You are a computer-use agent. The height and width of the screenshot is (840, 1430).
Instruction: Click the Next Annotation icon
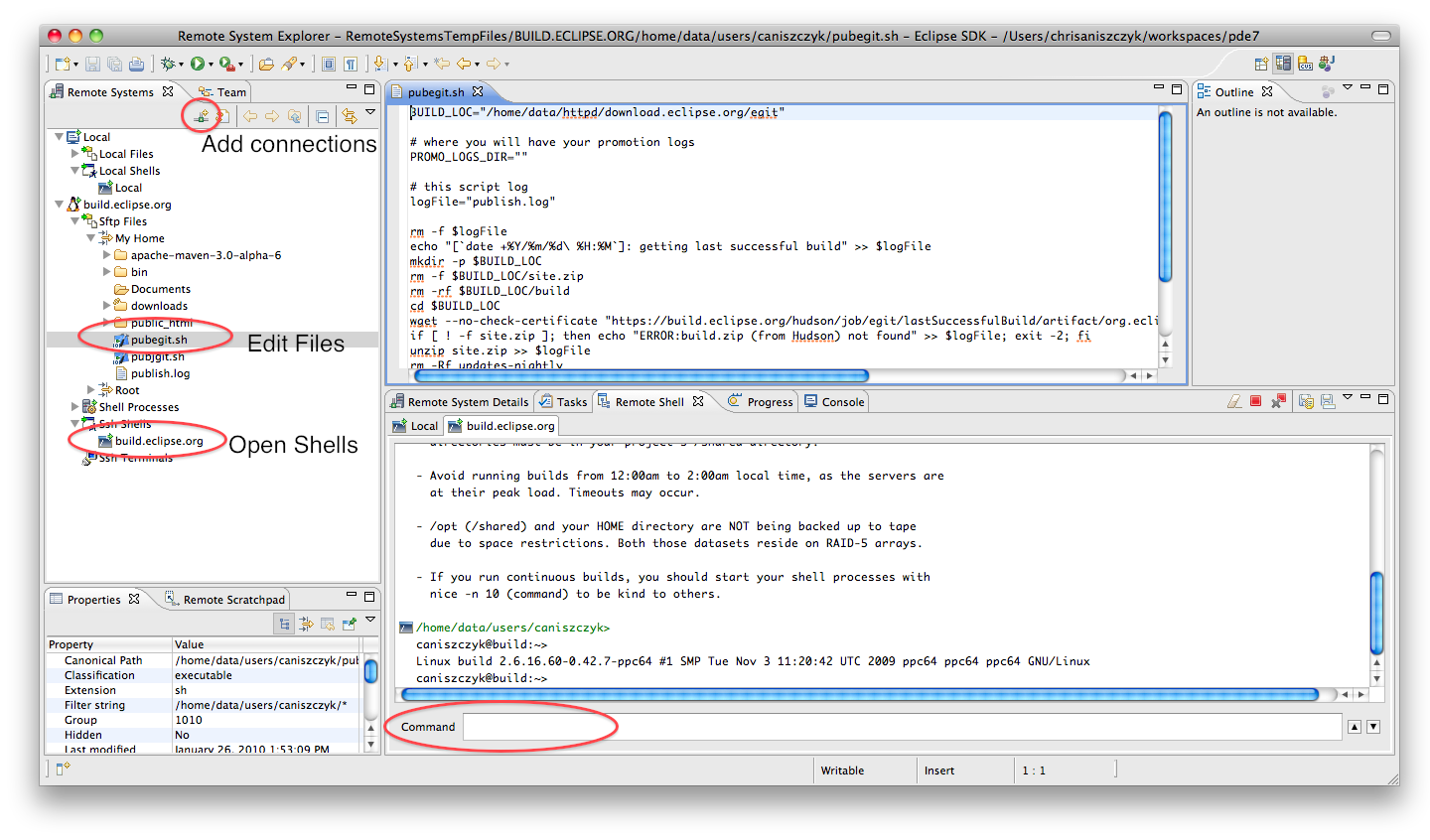[x=379, y=64]
